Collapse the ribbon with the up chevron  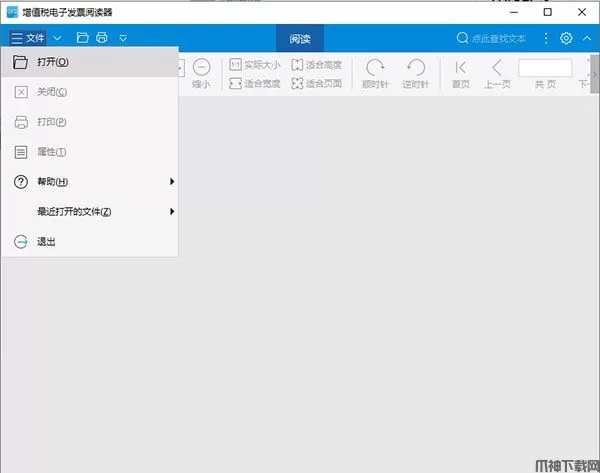point(587,38)
